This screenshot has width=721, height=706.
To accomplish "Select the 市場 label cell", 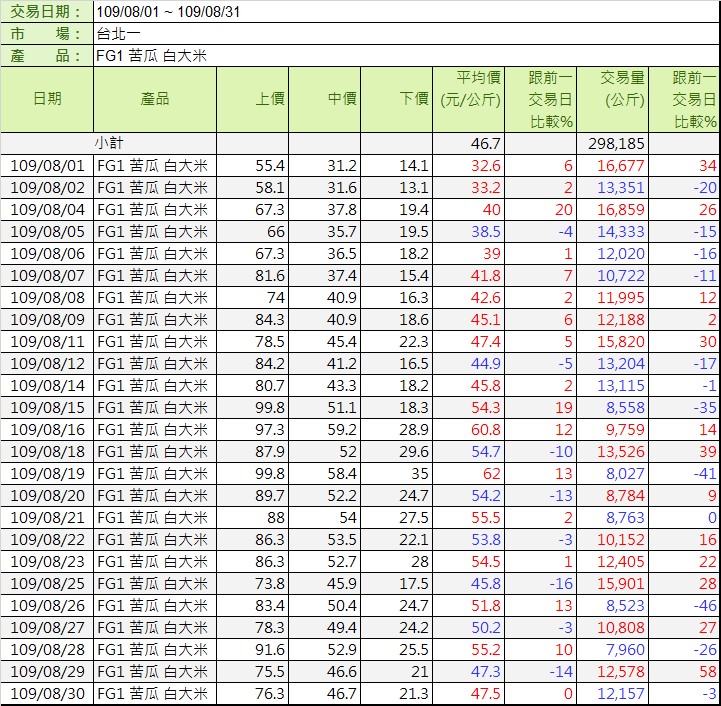I will click(x=46, y=34).
